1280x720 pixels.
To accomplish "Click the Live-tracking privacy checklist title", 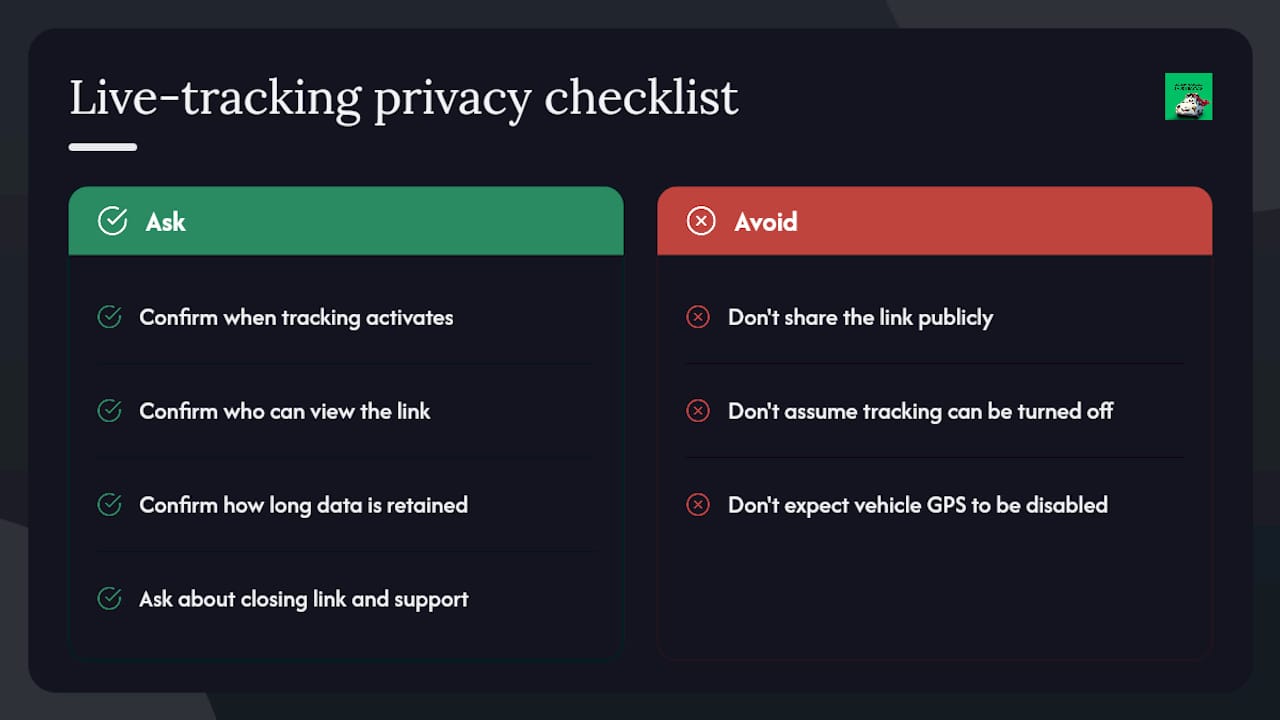I will click(404, 100).
